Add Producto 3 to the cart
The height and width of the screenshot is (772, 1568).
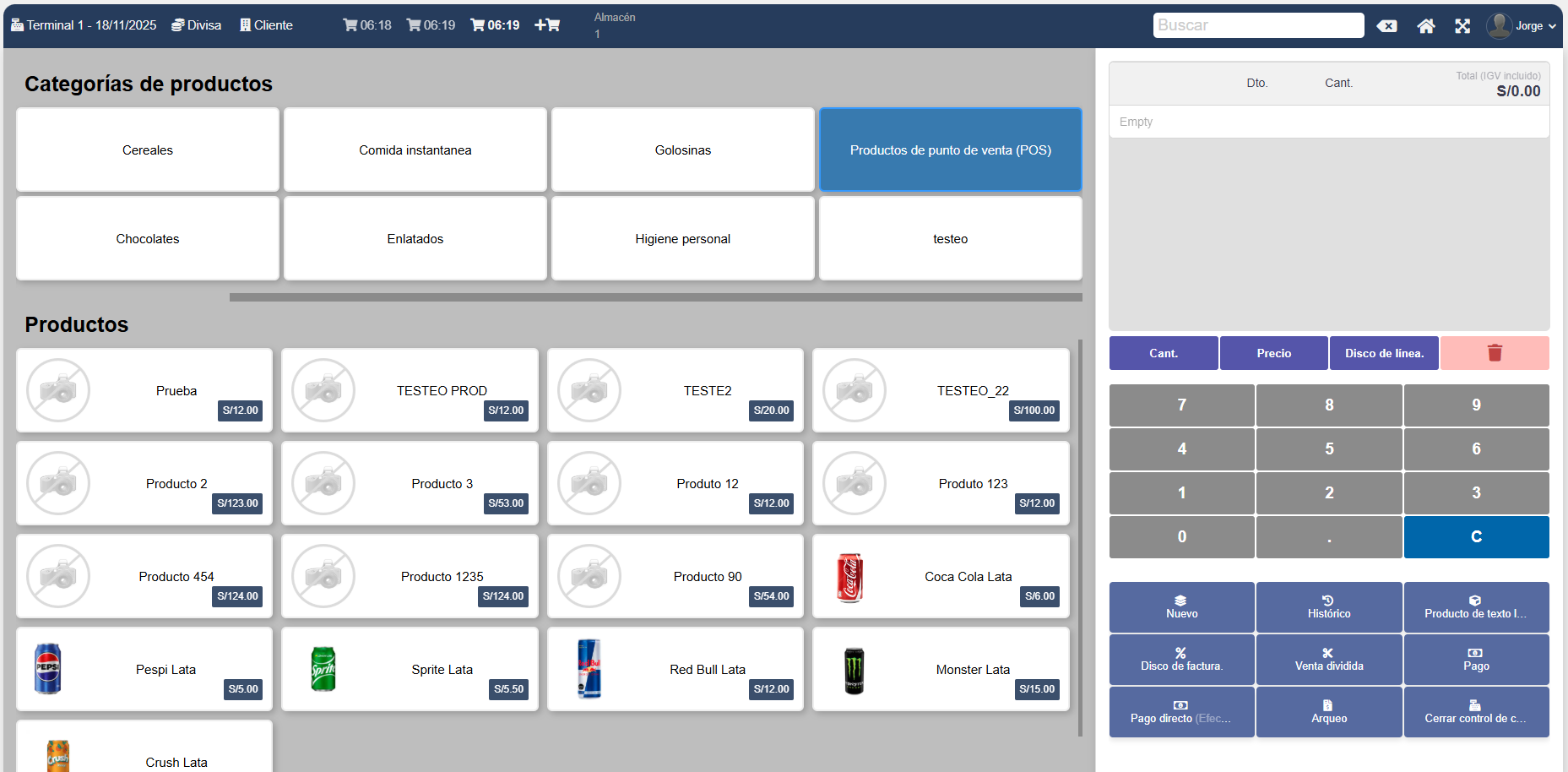point(410,483)
